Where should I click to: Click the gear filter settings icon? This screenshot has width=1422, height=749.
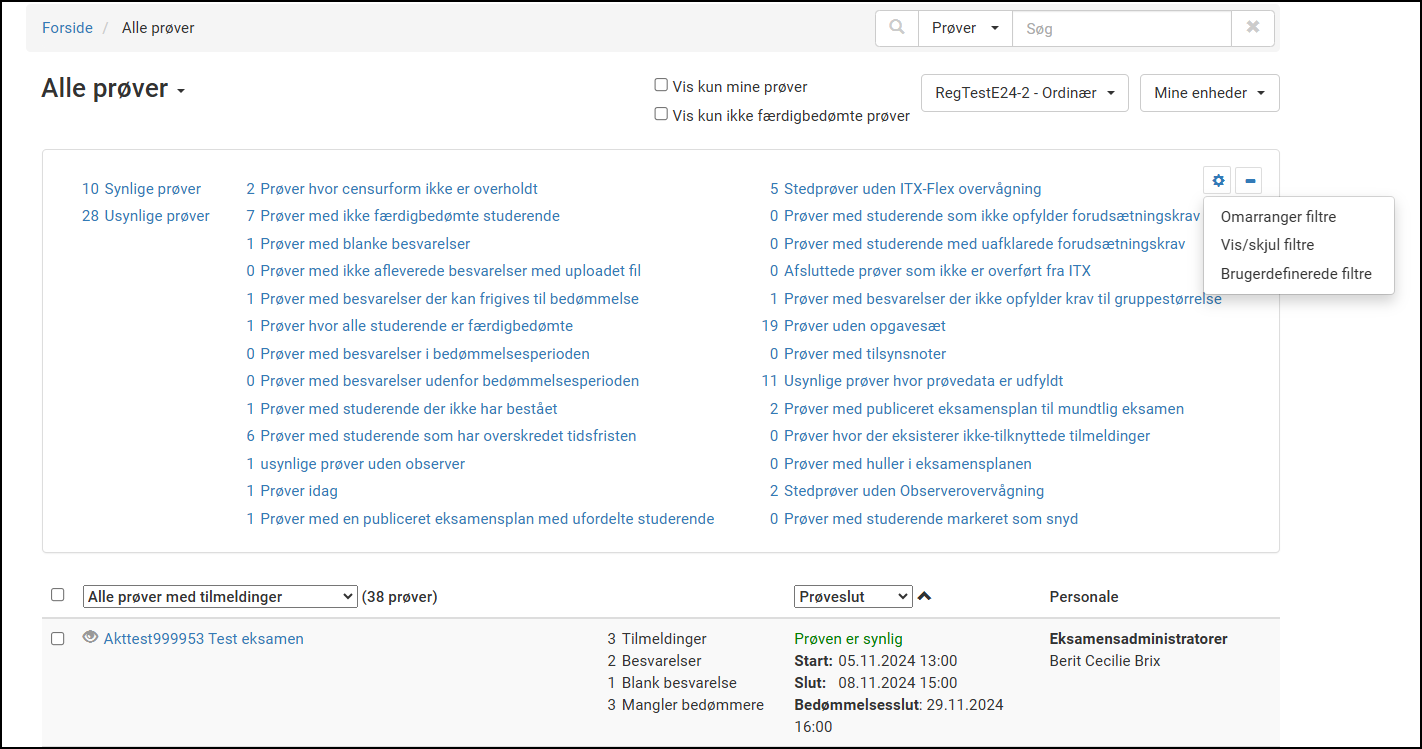1217,181
